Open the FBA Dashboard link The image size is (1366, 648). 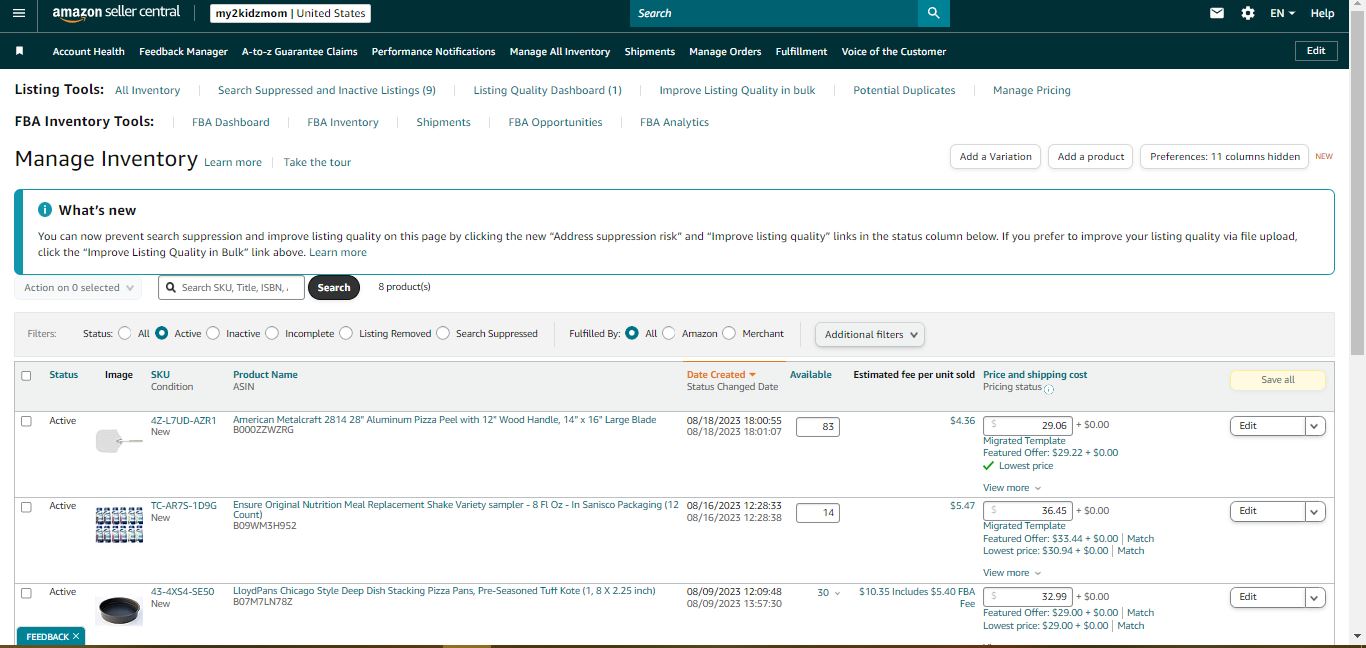coord(231,122)
